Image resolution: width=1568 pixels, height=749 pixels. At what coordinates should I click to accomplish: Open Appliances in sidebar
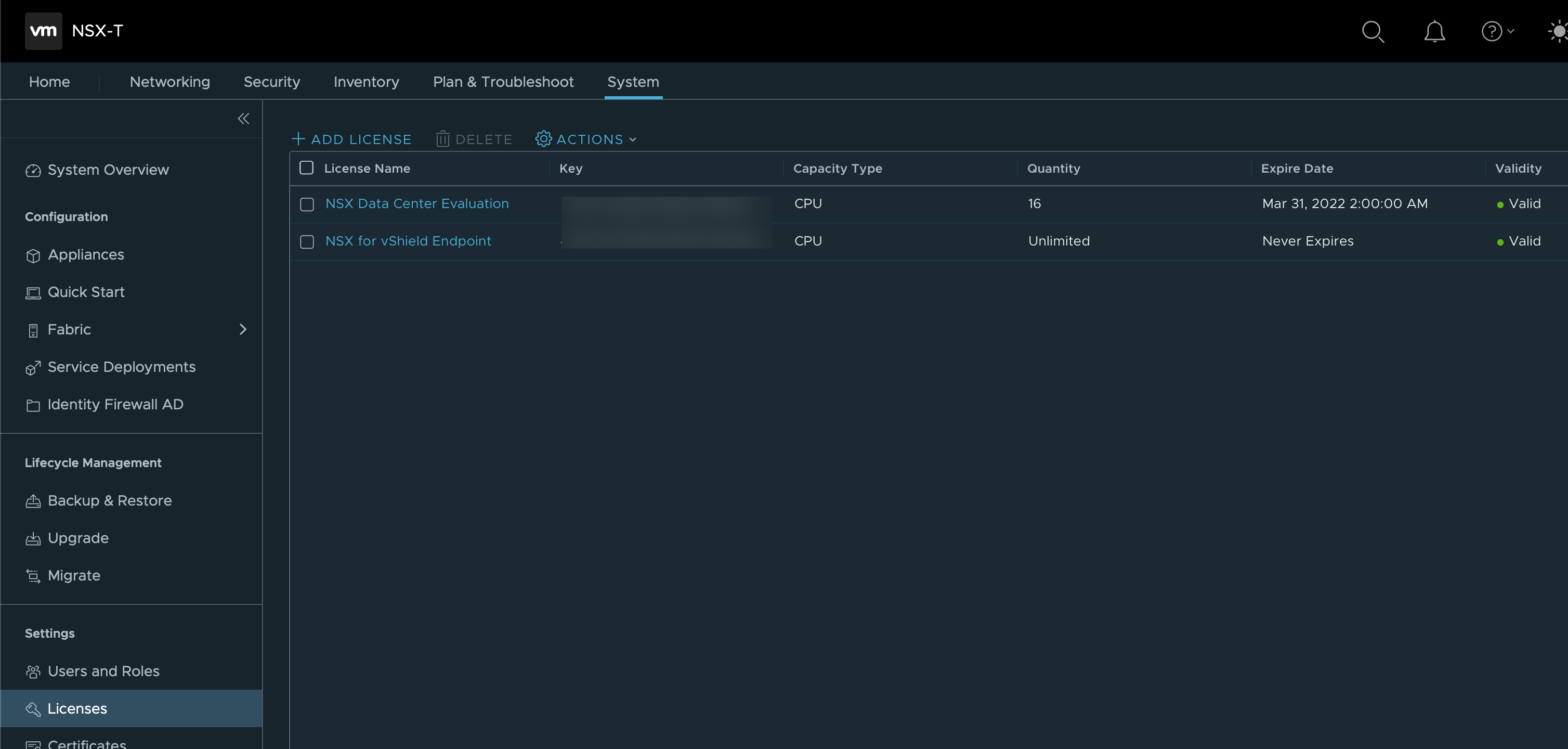(x=86, y=254)
